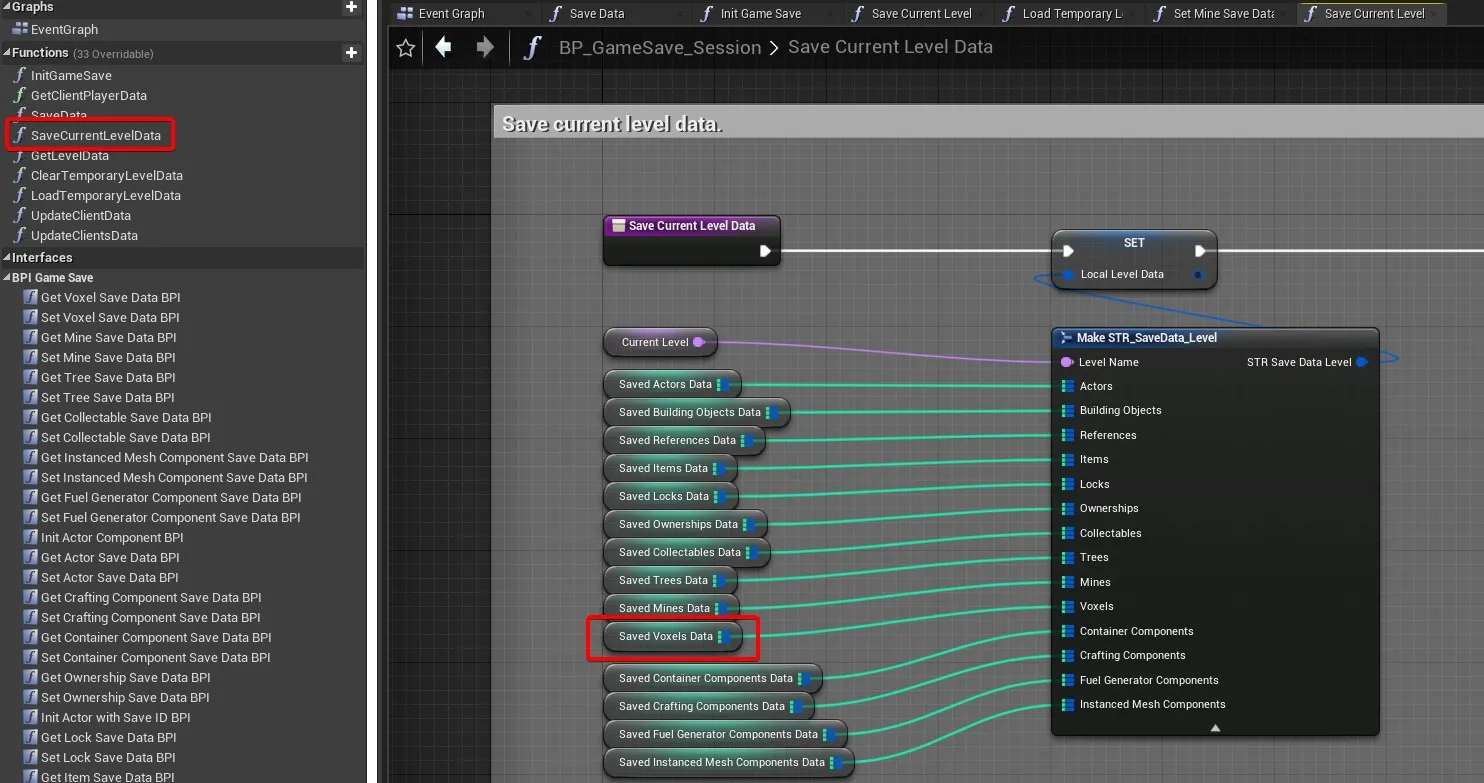
Task: Click the STR Save Data Level output pin
Action: (x=1362, y=362)
